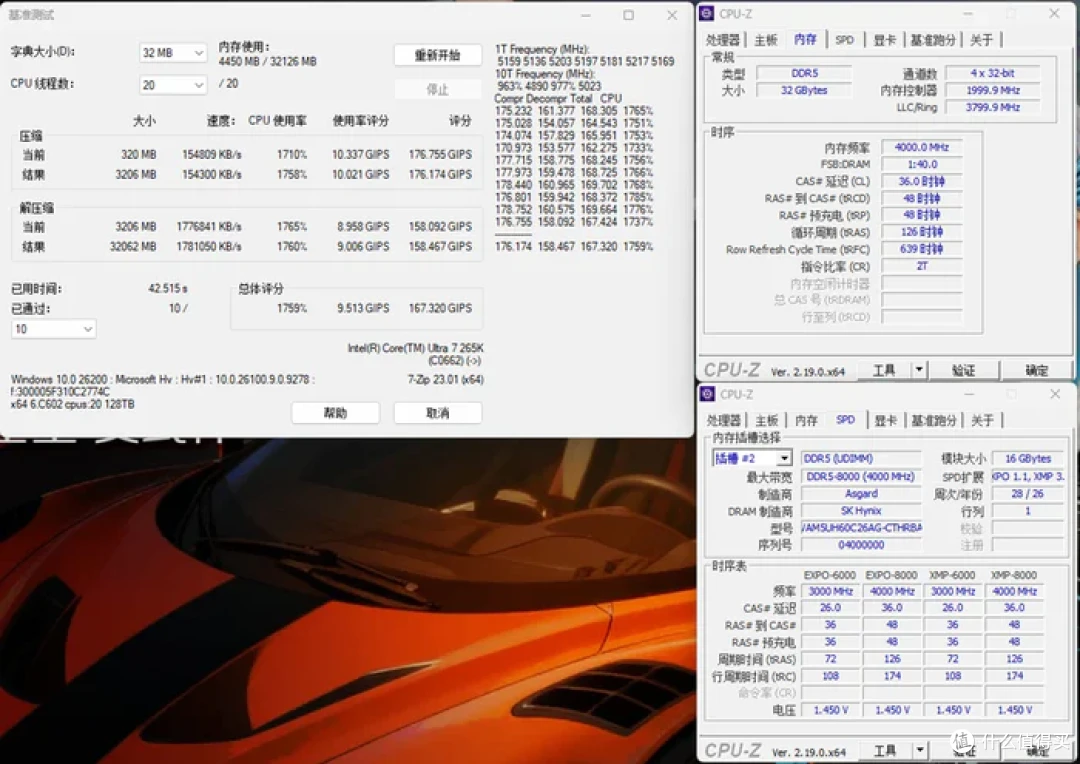Viewport: 1080px width, 764px height.
Task: Expand the 工具 dropdown arrow in the top CPU-Z window
Action: (919, 370)
